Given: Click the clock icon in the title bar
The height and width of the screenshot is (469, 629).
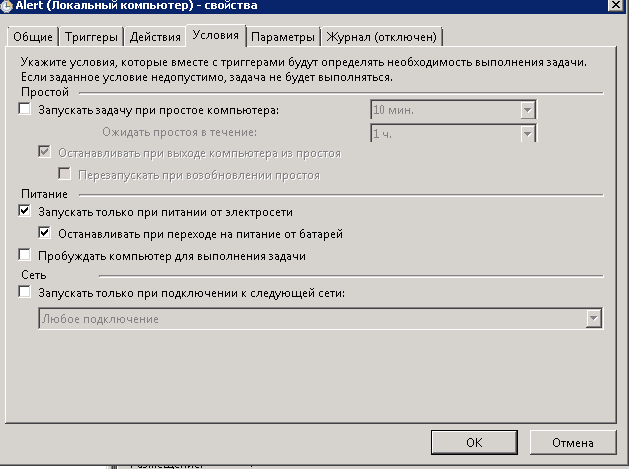Looking at the screenshot, I should [8, 6].
